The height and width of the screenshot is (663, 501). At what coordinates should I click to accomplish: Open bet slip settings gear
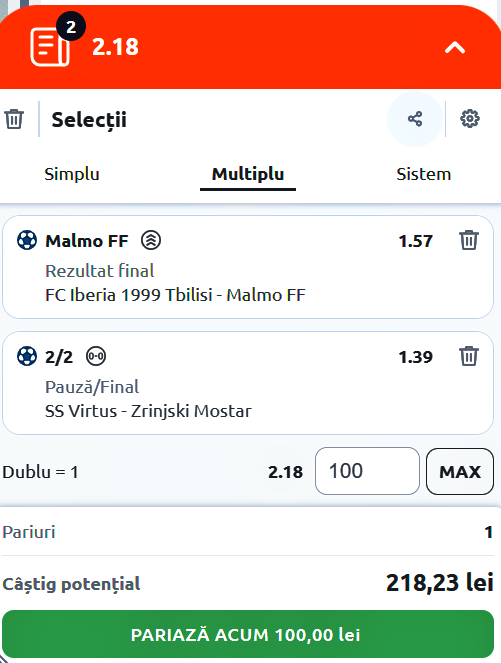pos(470,119)
